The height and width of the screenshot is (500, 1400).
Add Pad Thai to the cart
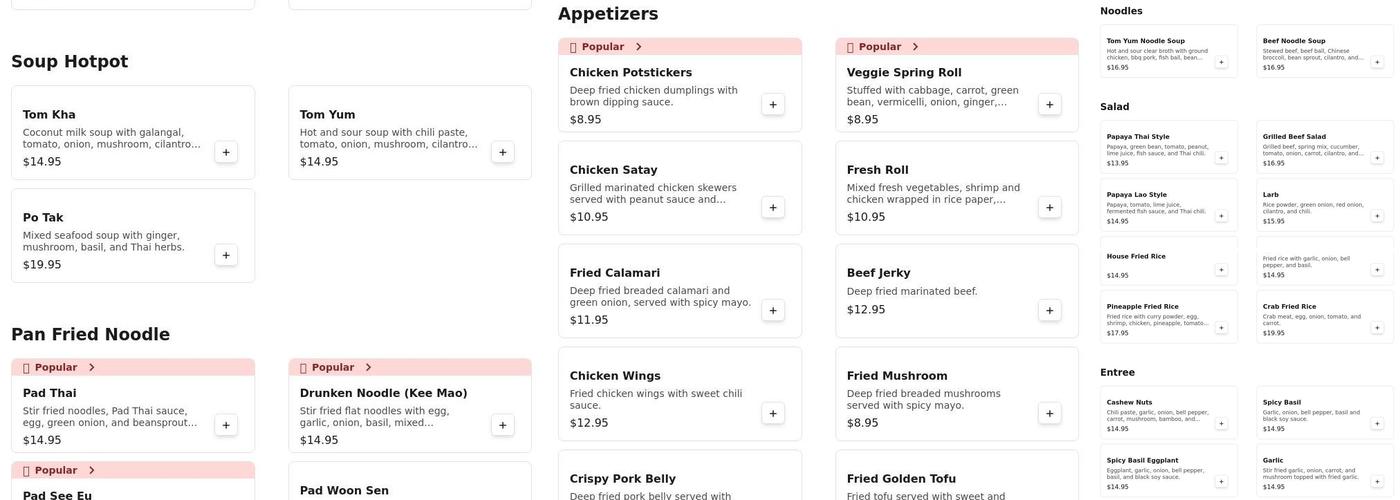point(226,425)
